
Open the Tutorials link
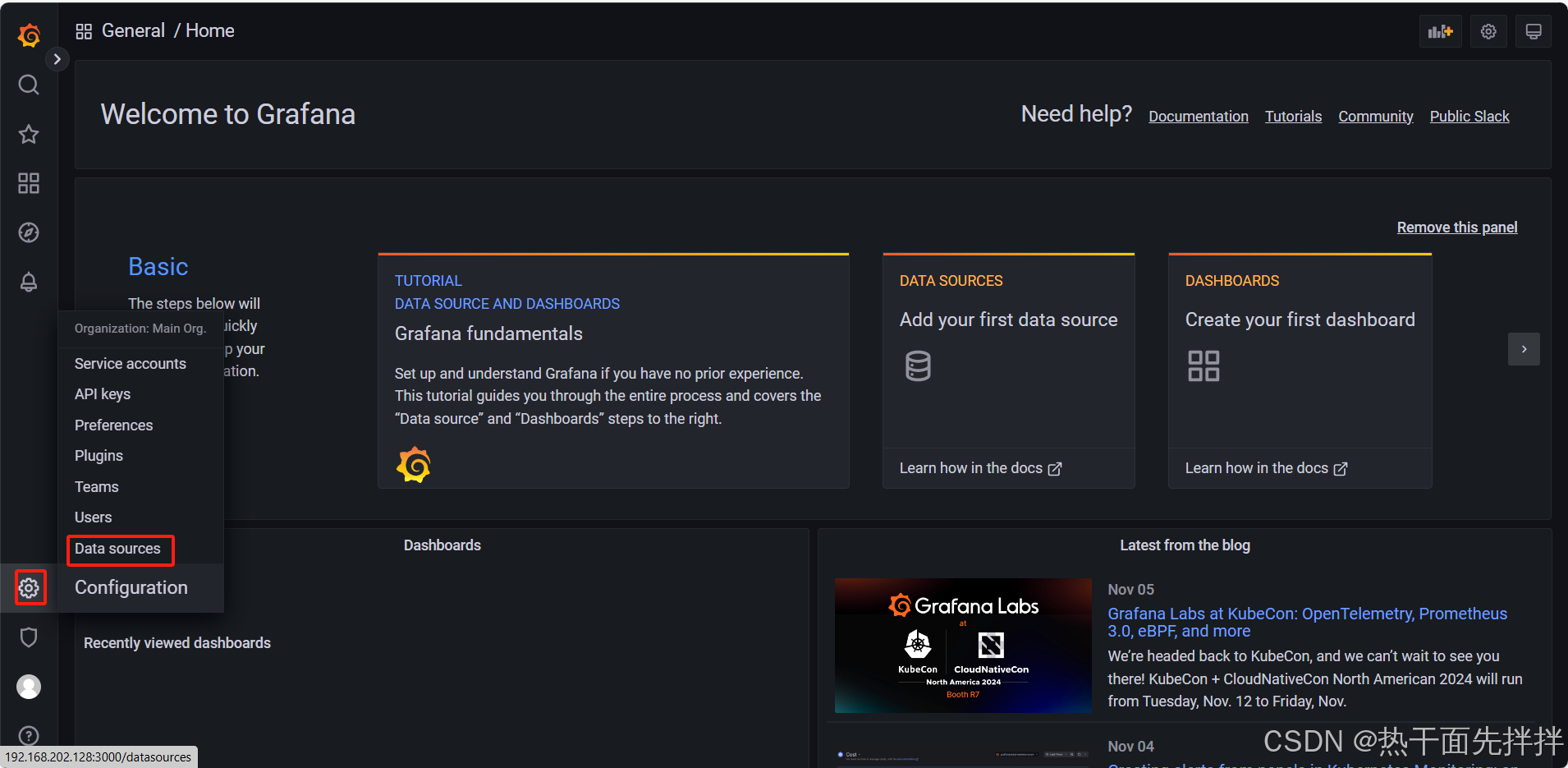tap(1293, 117)
